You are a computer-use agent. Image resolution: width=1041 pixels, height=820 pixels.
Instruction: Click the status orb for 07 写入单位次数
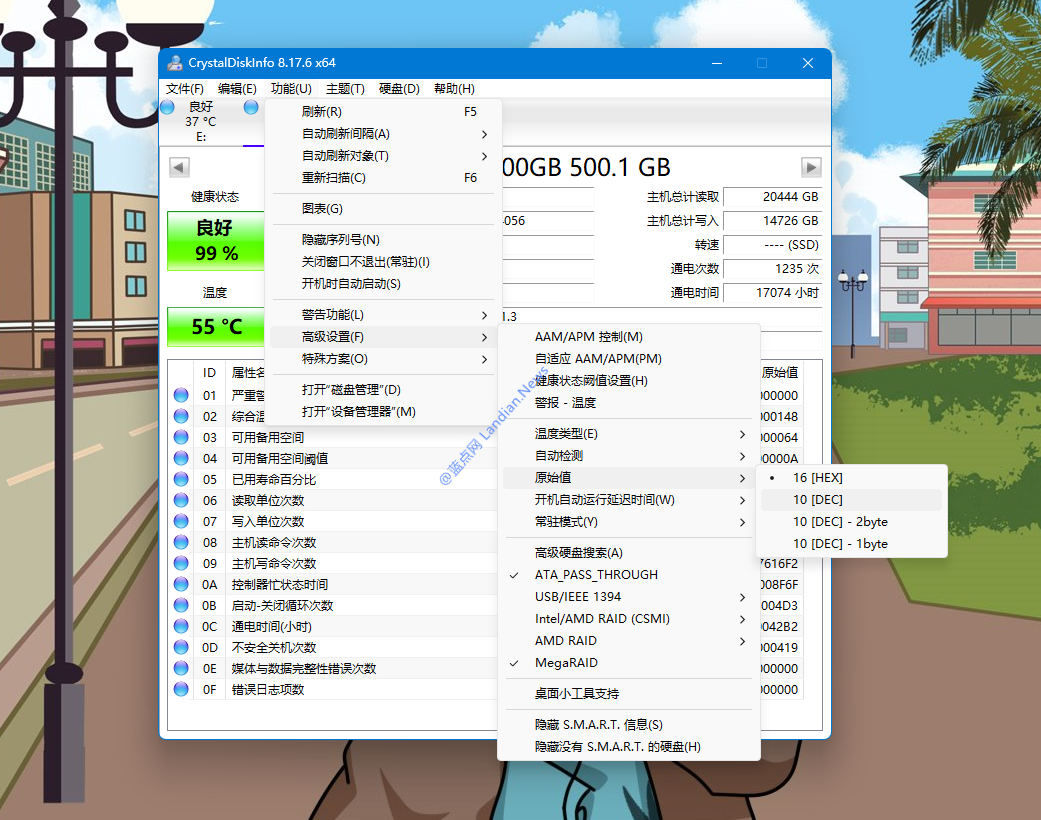pyautogui.click(x=181, y=521)
